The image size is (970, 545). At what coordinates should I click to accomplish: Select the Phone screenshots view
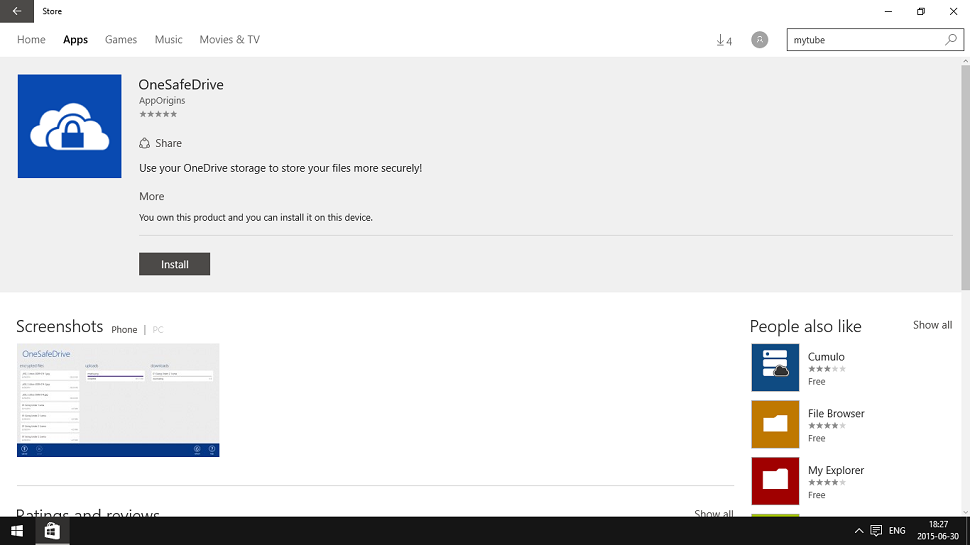[124, 329]
